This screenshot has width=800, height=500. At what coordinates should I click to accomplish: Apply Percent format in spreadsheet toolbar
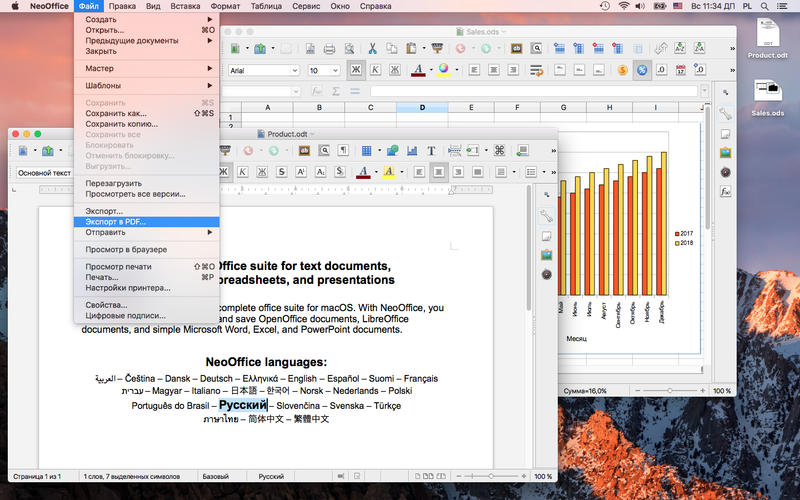641,70
